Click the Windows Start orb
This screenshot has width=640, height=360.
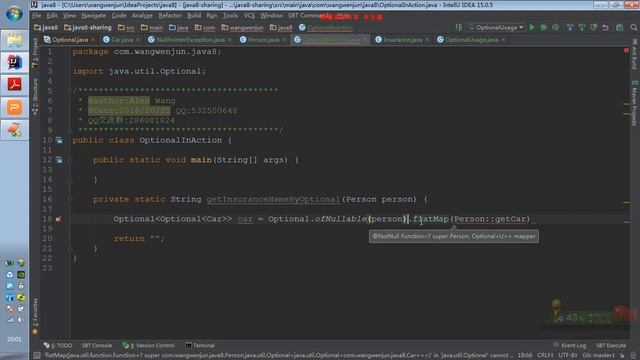point(14,14)
